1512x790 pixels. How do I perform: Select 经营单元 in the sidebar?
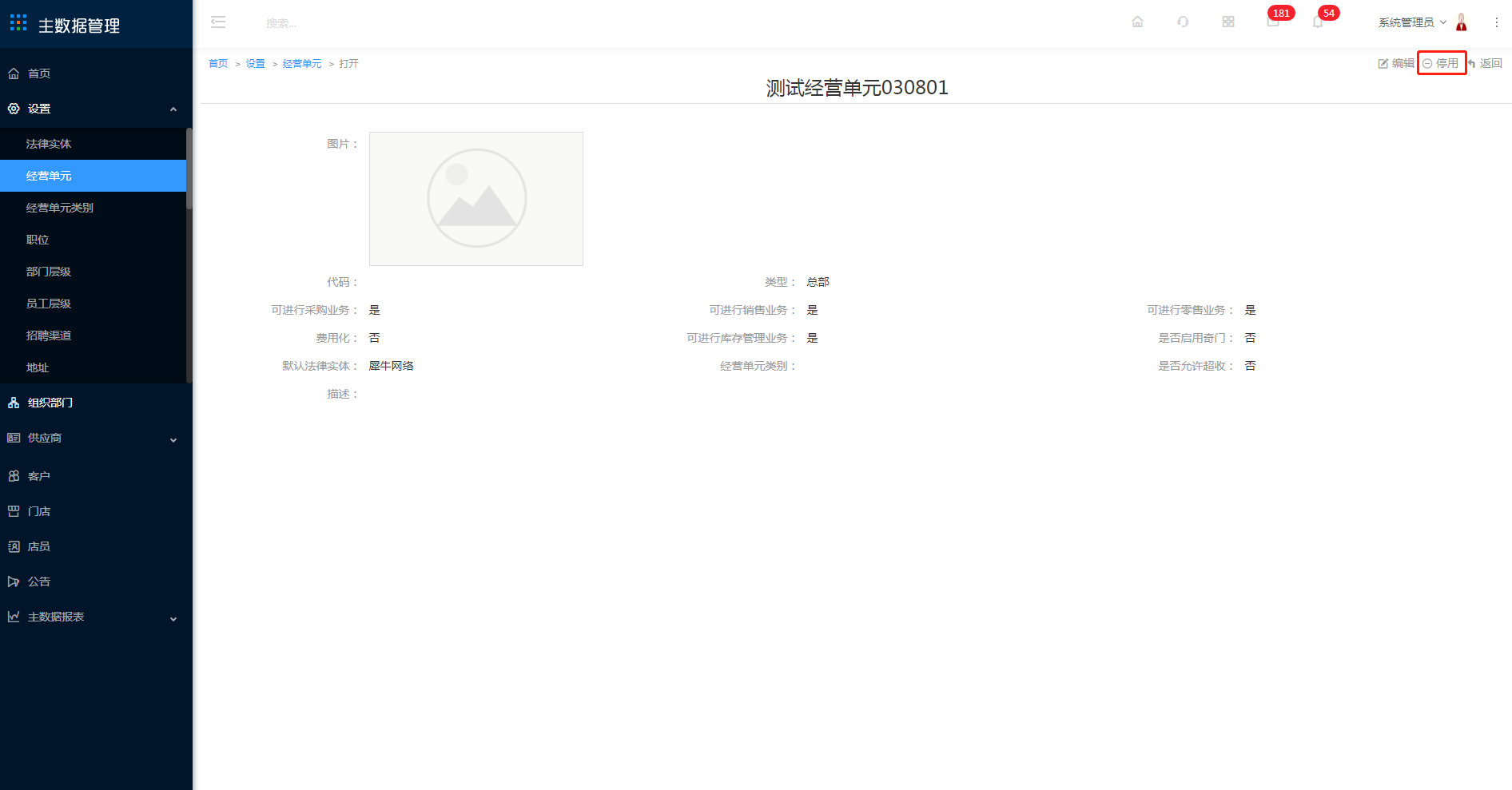(x=93, y=176)
